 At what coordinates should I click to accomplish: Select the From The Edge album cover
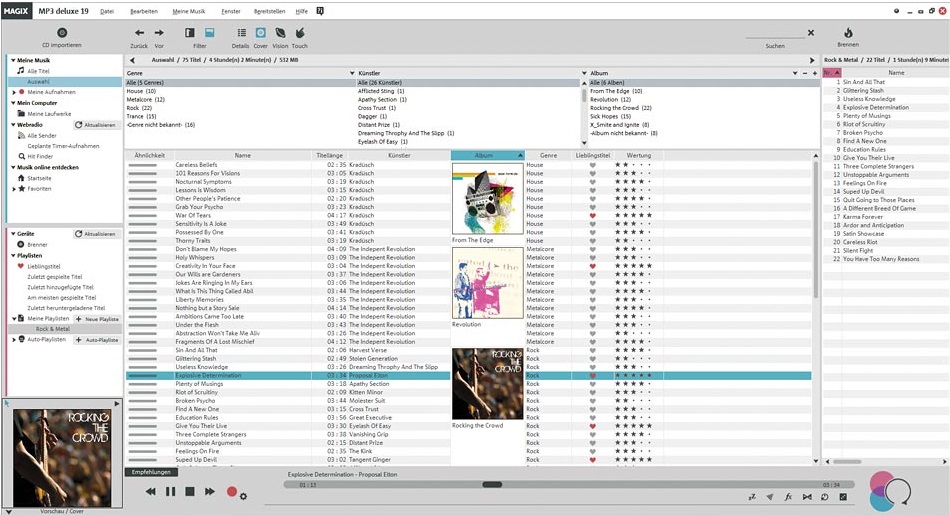coord(487,199)
